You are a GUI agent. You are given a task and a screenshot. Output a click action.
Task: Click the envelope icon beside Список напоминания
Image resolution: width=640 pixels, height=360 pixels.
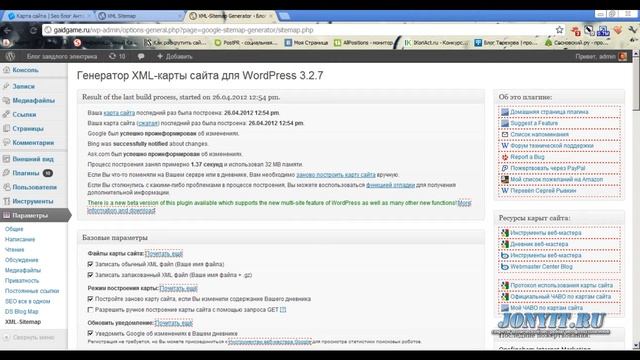(505, 134)
